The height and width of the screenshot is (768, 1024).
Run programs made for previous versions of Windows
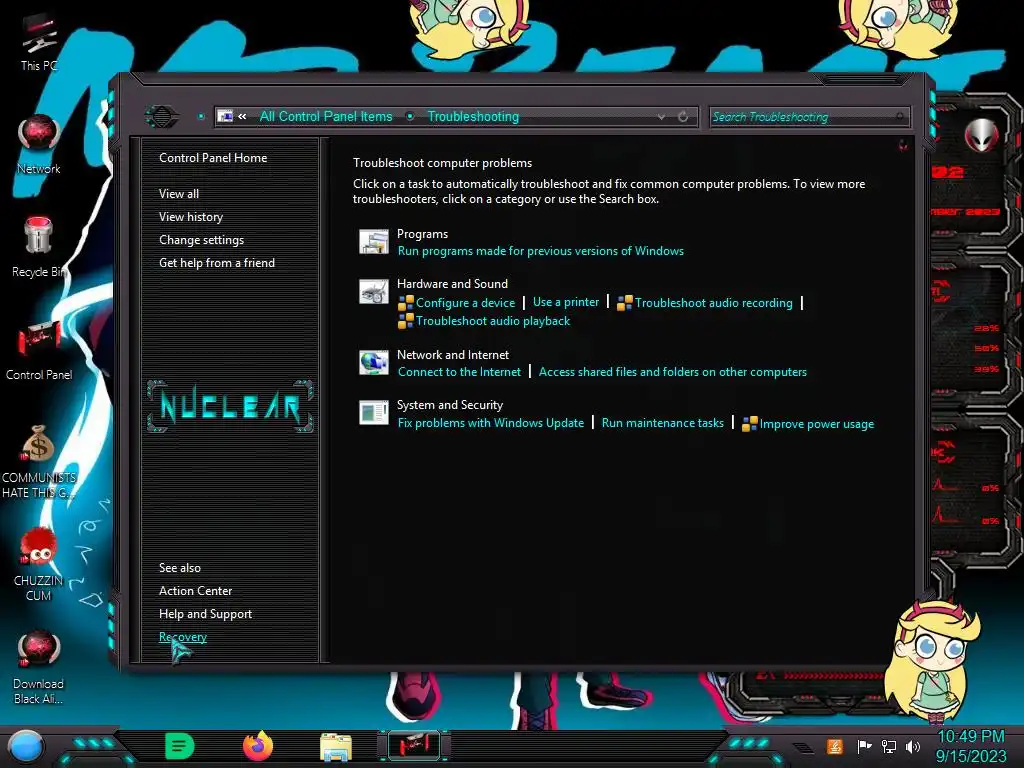(x=541, y=251)
